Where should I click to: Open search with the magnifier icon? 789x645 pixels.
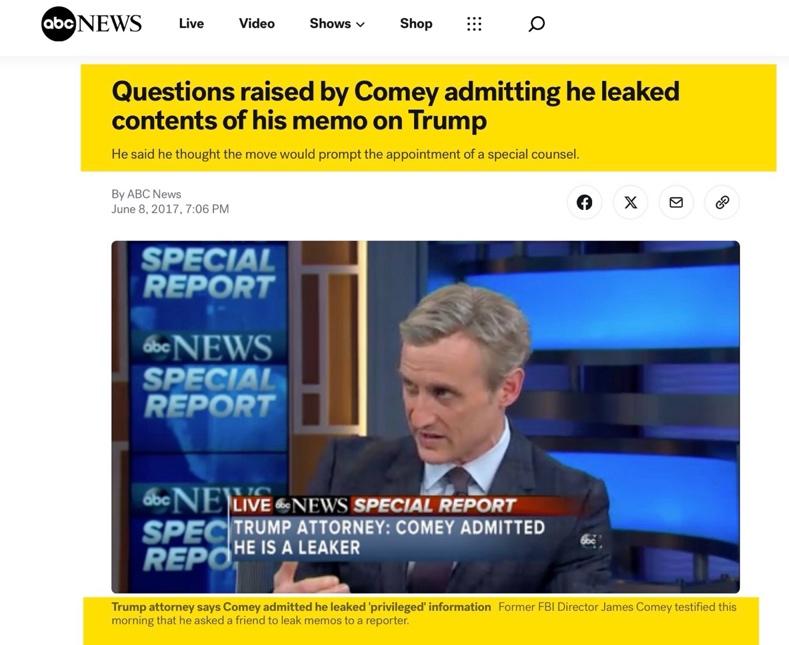(536, 24)
